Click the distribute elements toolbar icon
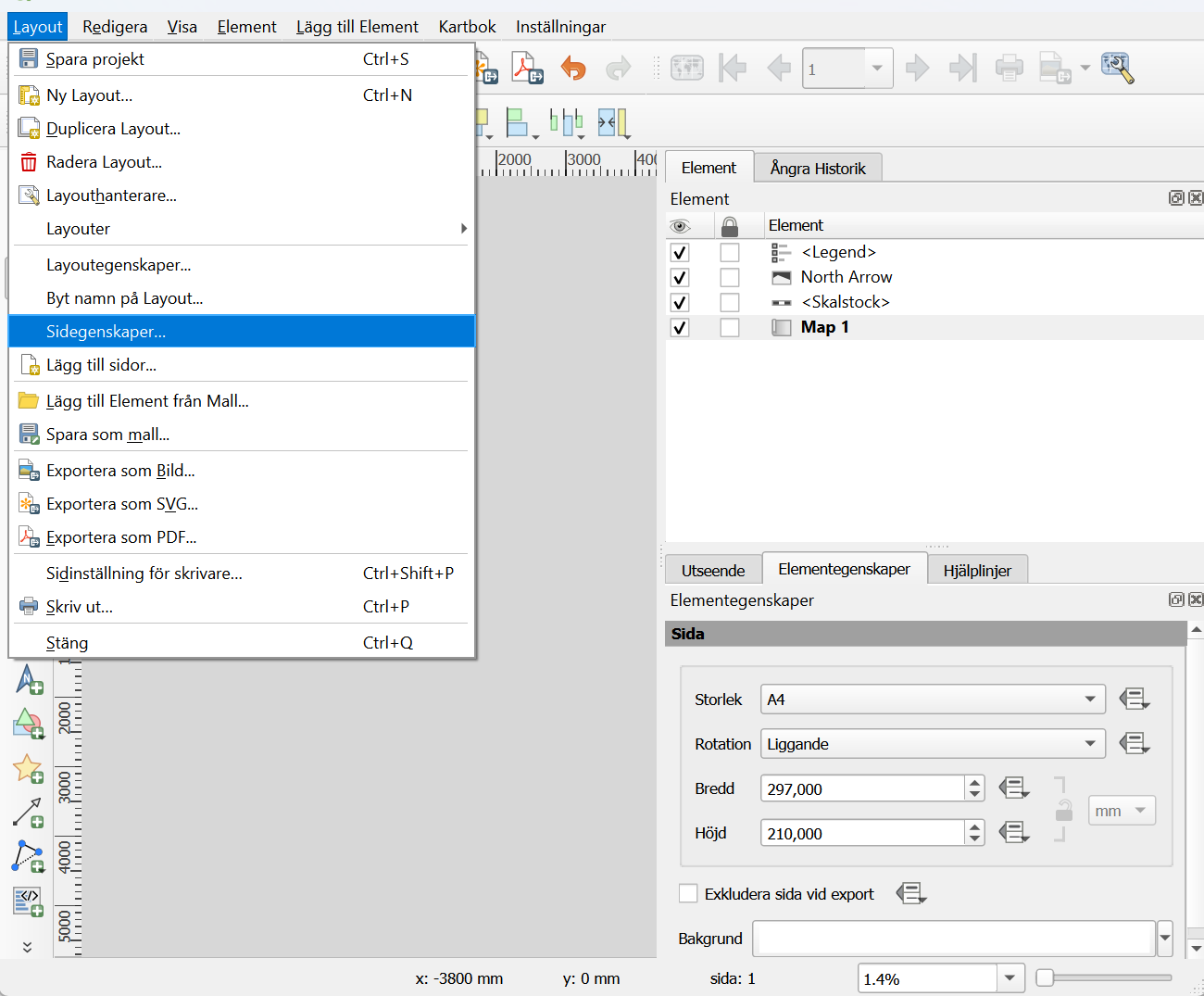The width and height of the screenshot is (1204, 996). coord(566,122)
